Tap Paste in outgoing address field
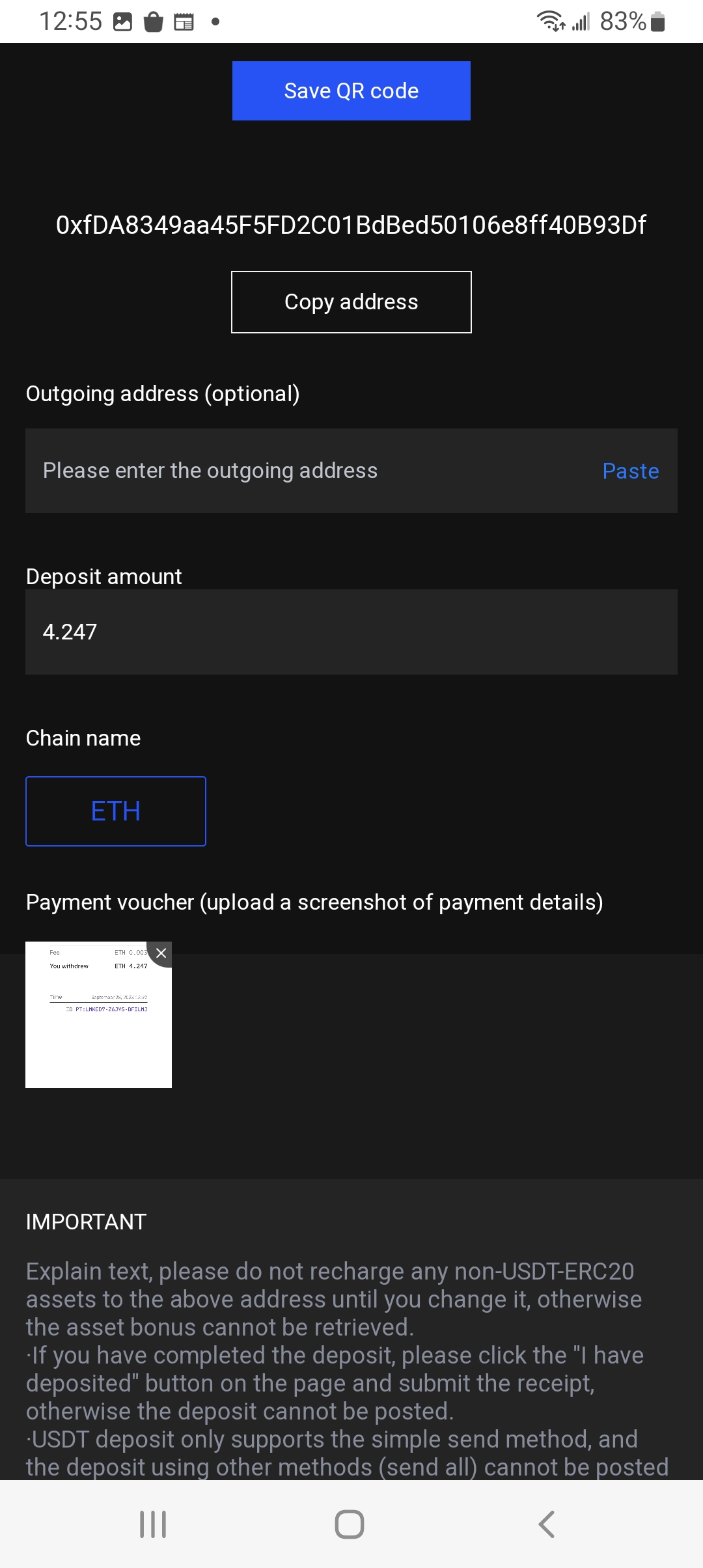703x1568 pixels. click(630, 471)
